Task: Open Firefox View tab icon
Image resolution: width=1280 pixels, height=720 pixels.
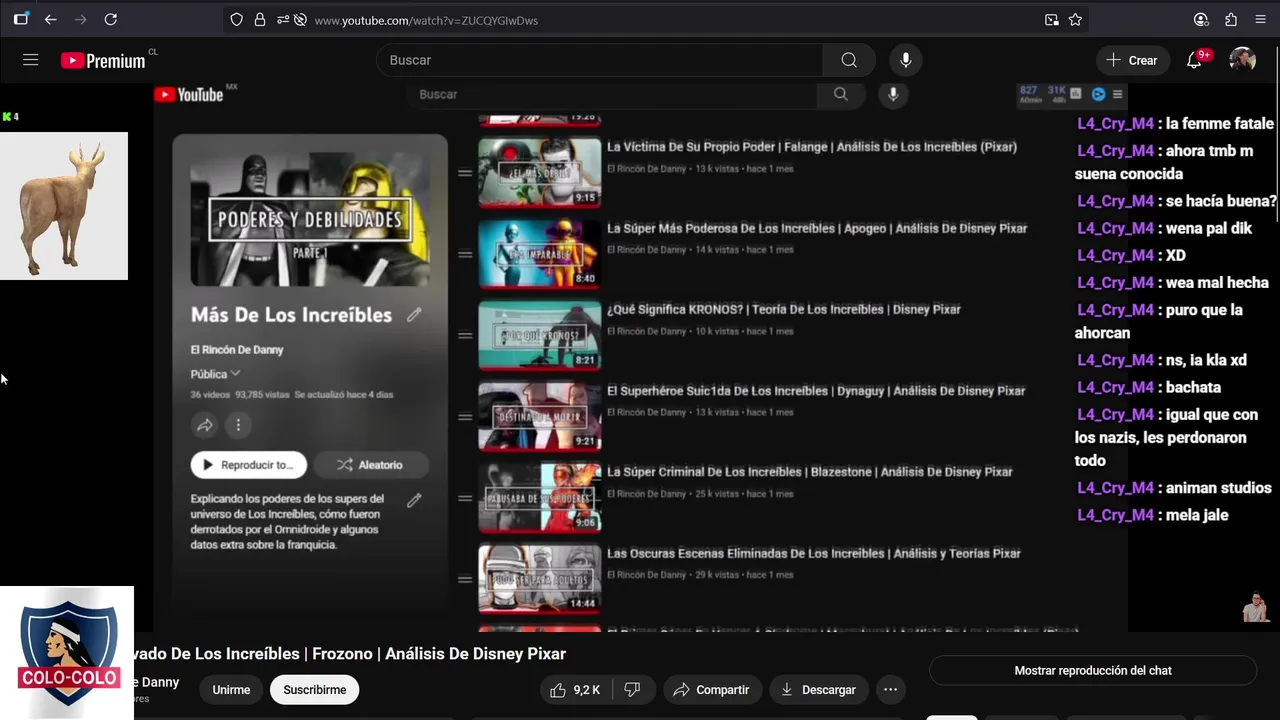Action: coord(21,19)
